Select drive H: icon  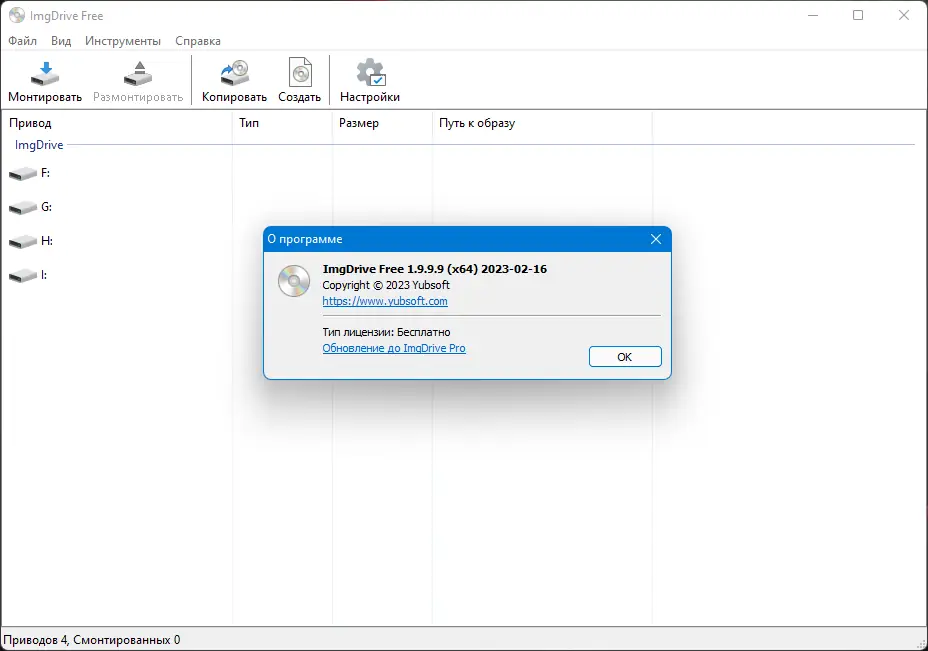pyautogui.click(x=23, y=241)
